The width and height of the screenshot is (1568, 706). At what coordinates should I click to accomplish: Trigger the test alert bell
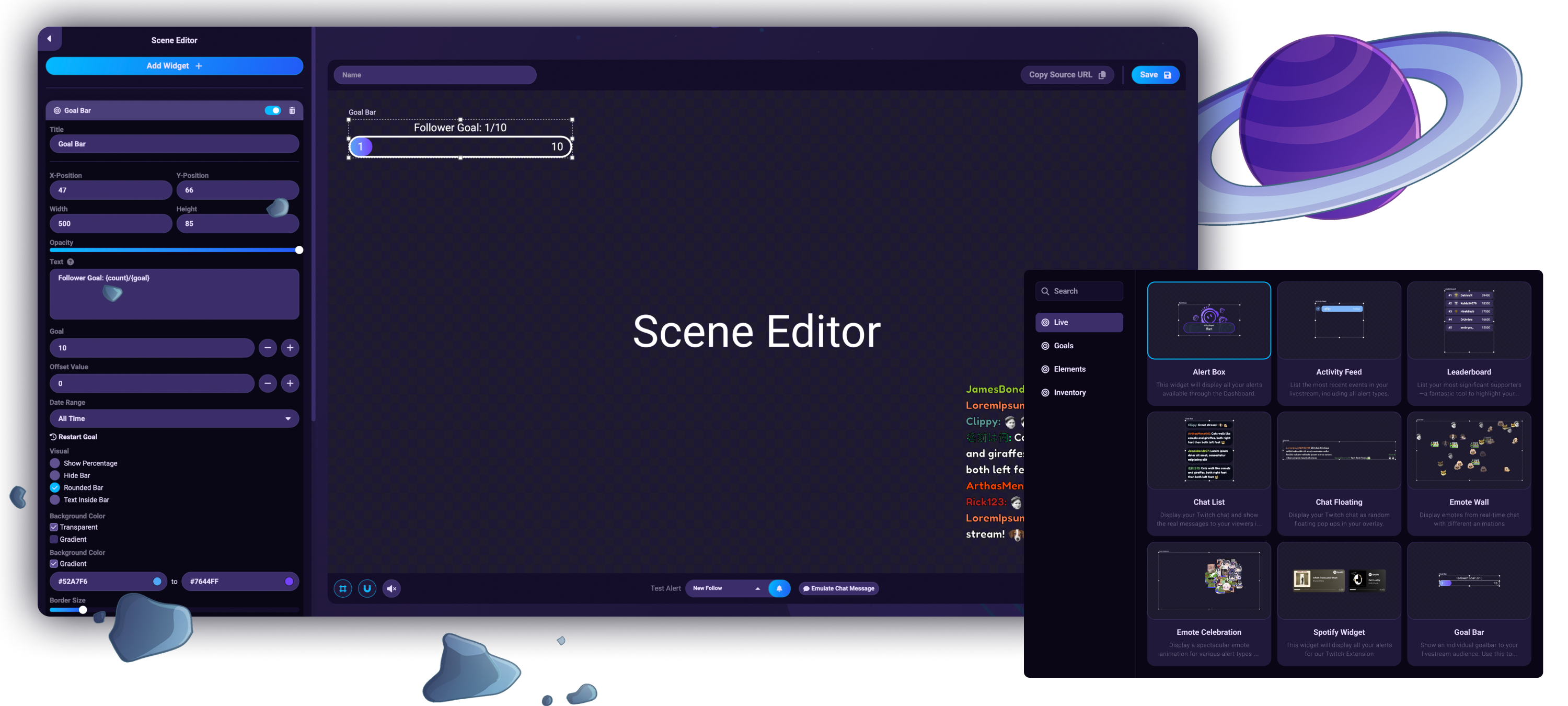point(780,588)
